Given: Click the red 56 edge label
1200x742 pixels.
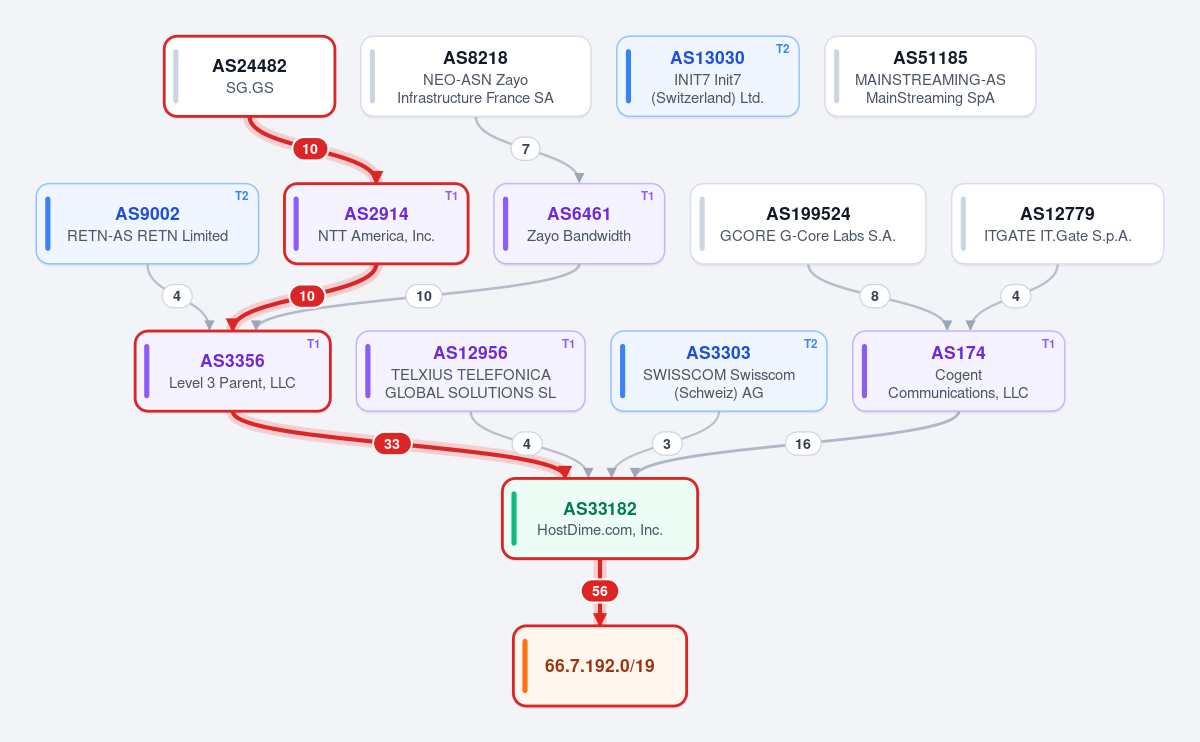Looking at the screenshot, I should tap(600, 591).
